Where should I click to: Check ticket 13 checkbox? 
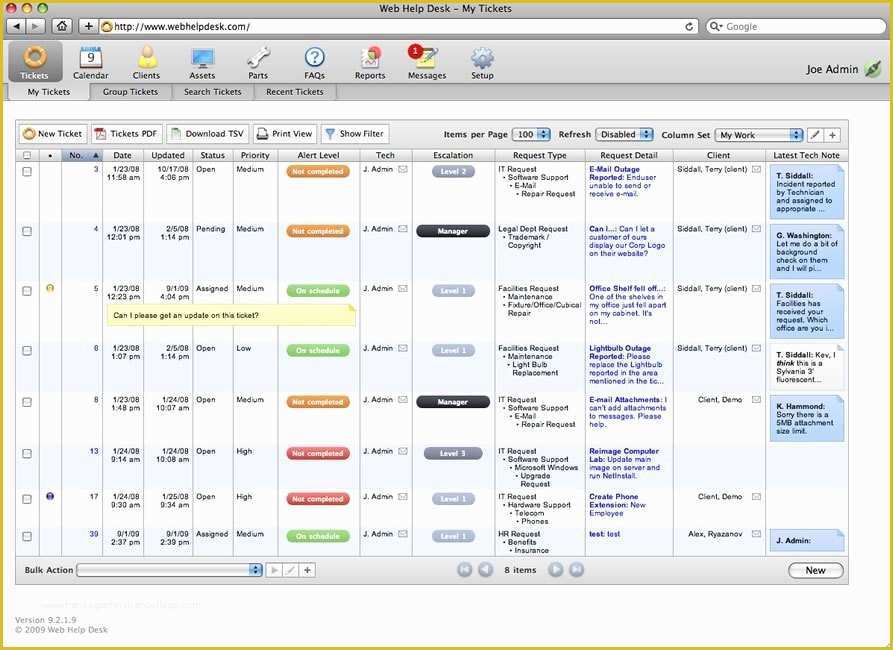coord(27,454)
